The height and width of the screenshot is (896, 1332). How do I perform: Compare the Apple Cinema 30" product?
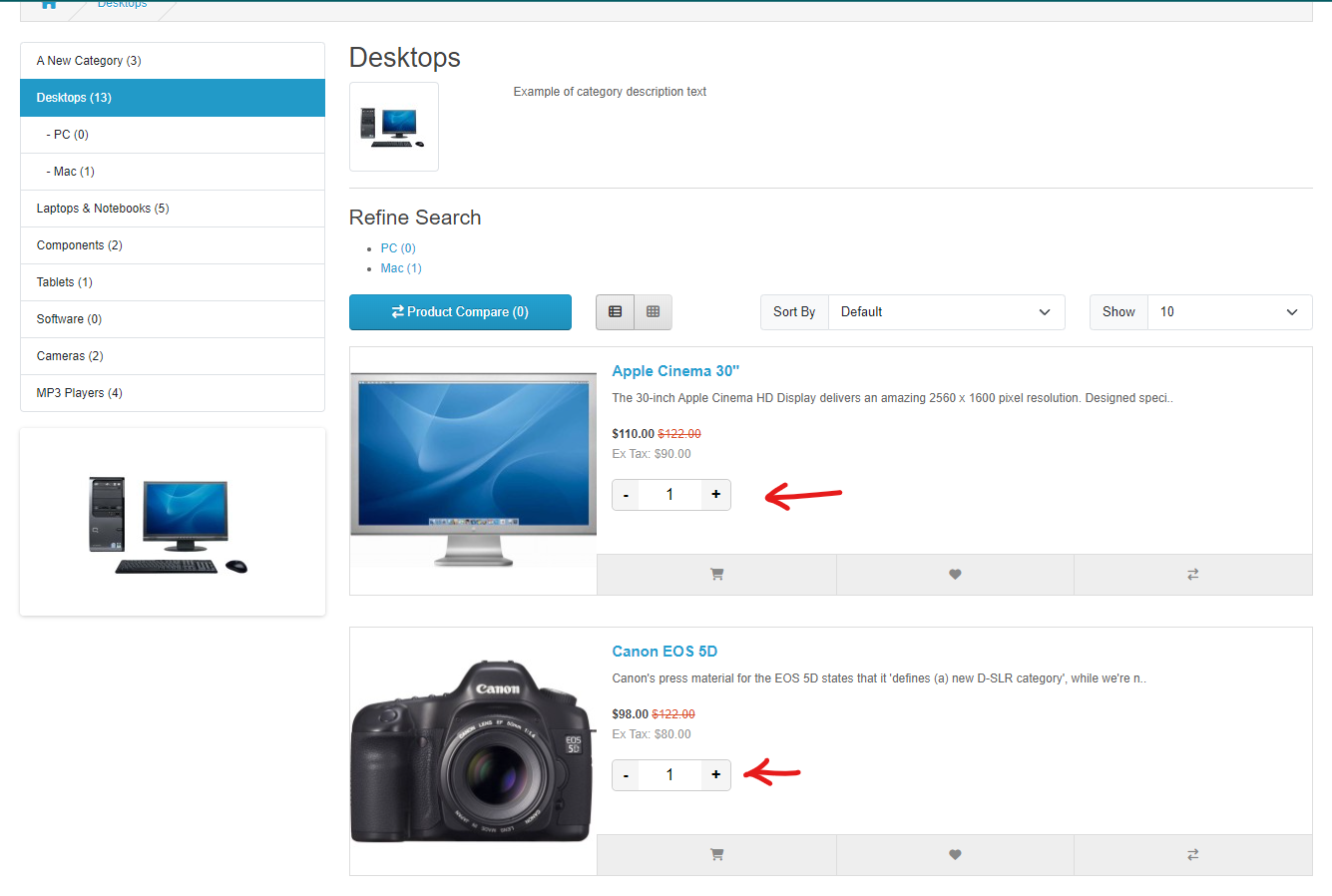[x=1193, y=575]
